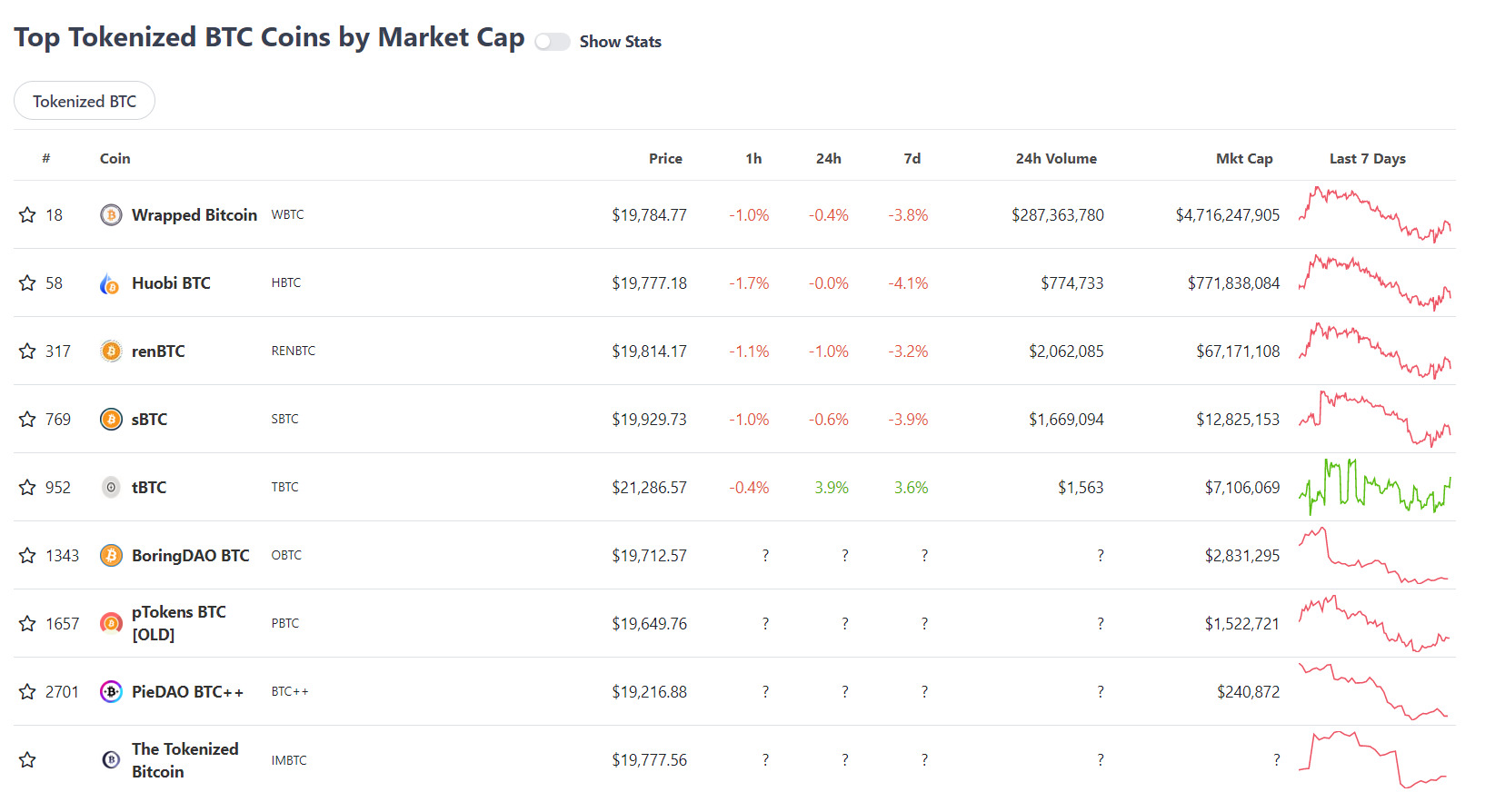The height and width of the screenshot is (812, 1505).
Task: Favorite Wrapped Bitcoin with its star
Action: click(27, 214)
